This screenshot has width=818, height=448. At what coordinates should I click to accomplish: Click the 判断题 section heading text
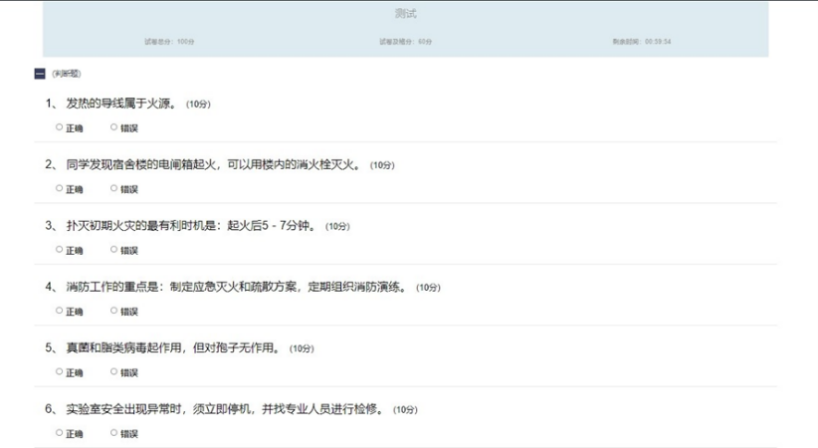pyautogui.click(x=66, y=73)
